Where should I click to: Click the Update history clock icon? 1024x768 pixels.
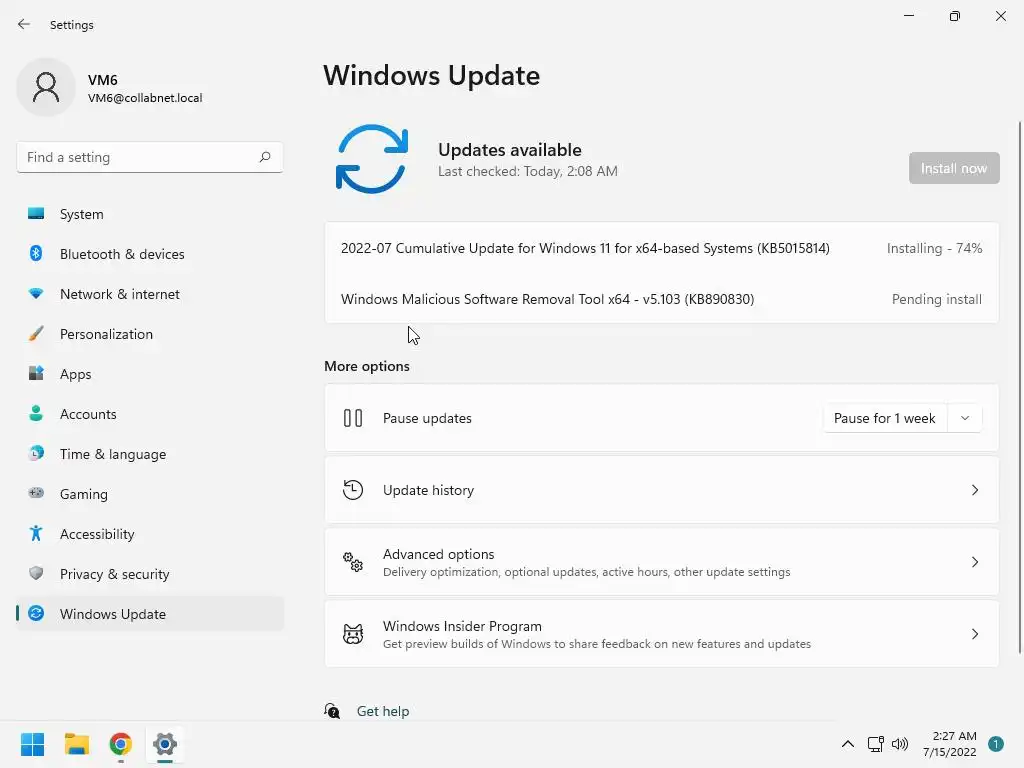pyautogui.click(x=353, y=490)
